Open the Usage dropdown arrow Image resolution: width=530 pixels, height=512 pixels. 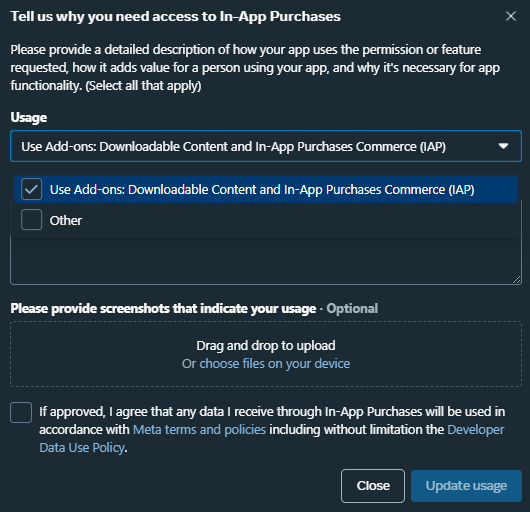pyautogui.click(x=503, y=146)
